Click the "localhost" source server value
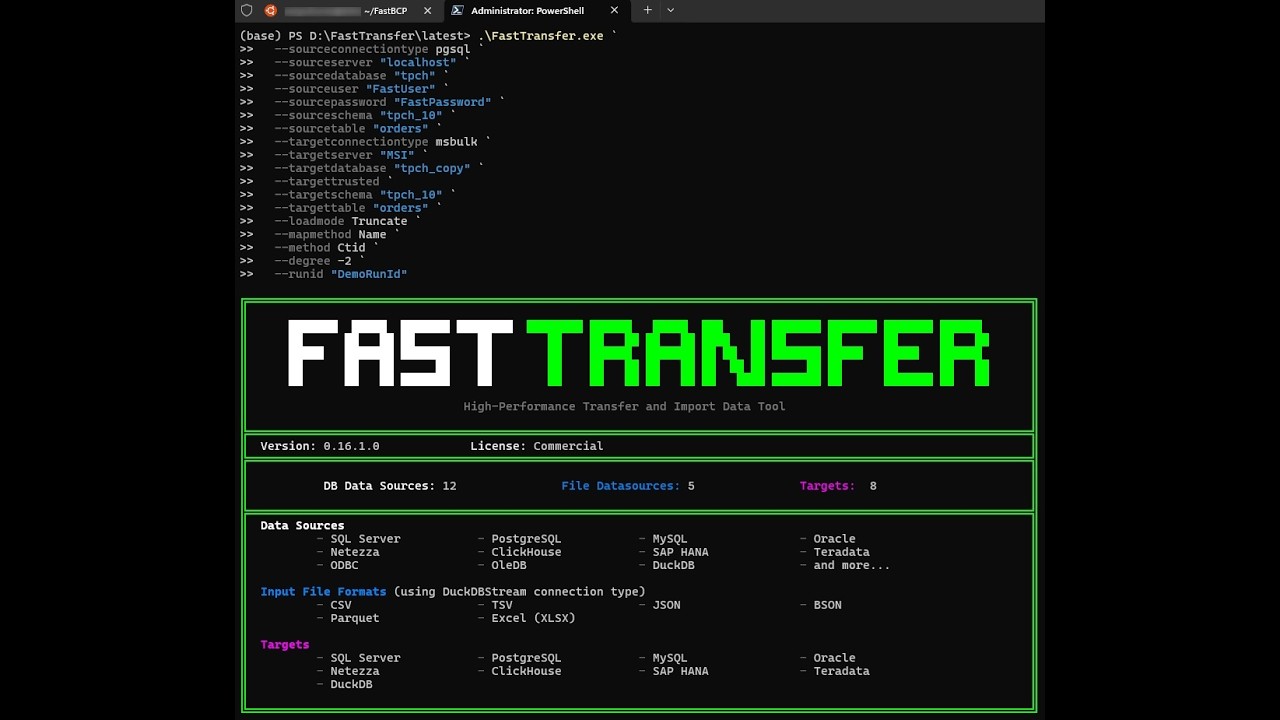Viewport: 1280px width, 720px height. [x=417, y=62]
